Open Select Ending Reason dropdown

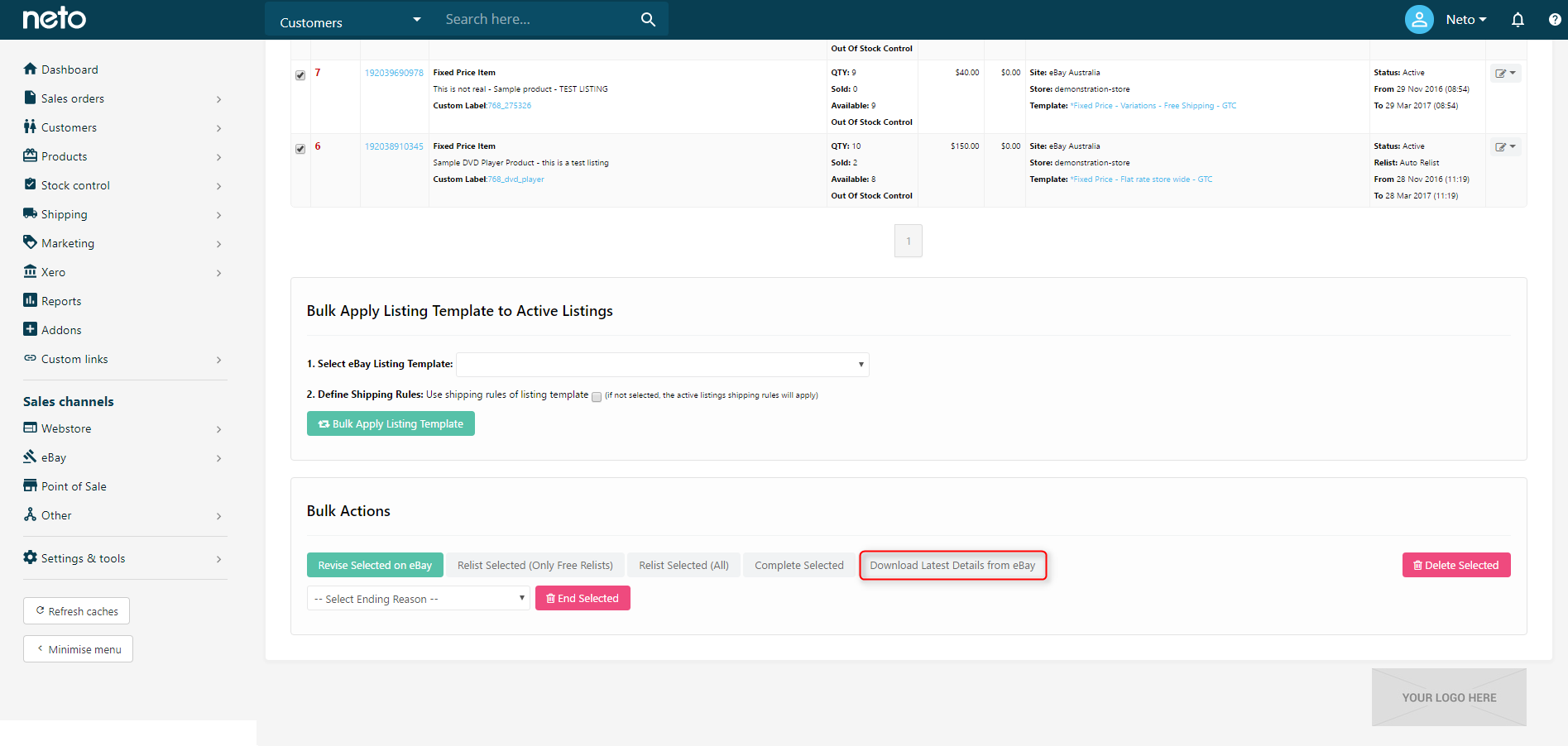click(419, 598)
